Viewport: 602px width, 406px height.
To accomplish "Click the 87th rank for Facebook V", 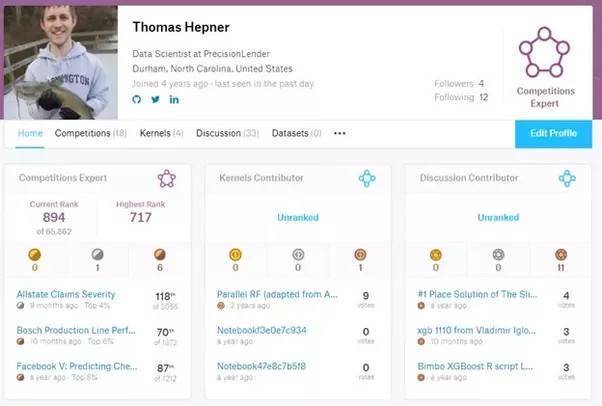I will (x=165, y=368).
